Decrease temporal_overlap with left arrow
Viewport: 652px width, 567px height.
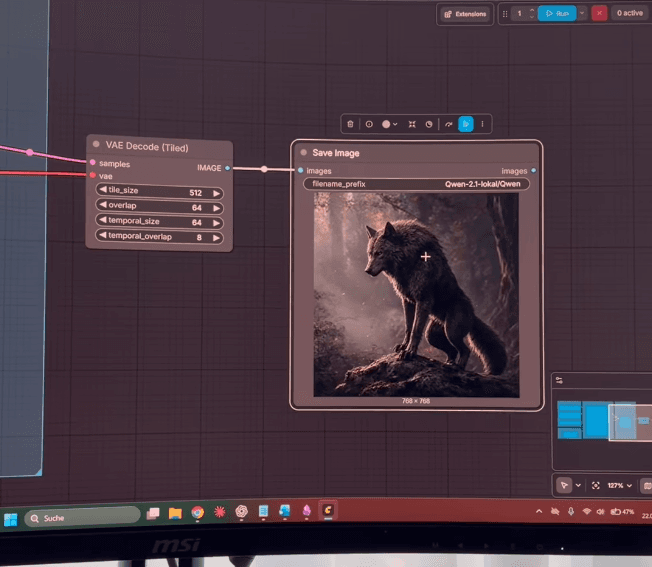pyautogui.click(x=103, y=235)
